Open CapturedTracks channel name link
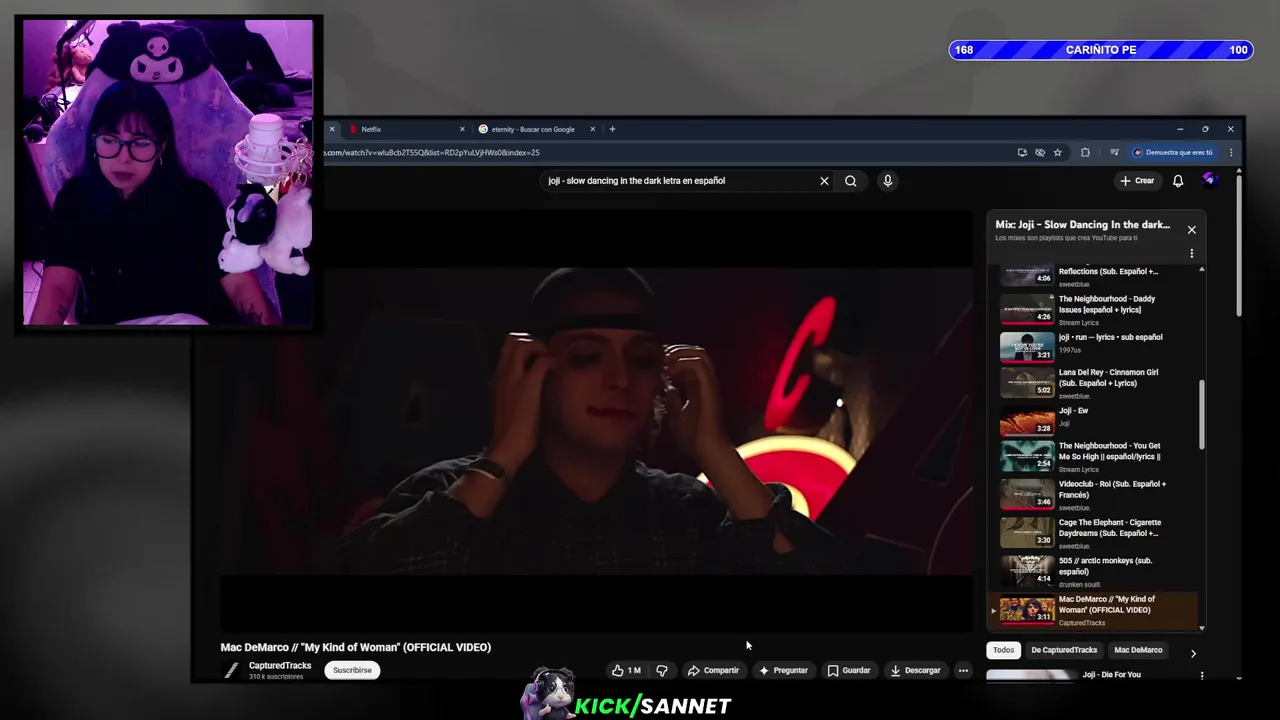This screenshot has height=720, width=1280. coord(280,666)
